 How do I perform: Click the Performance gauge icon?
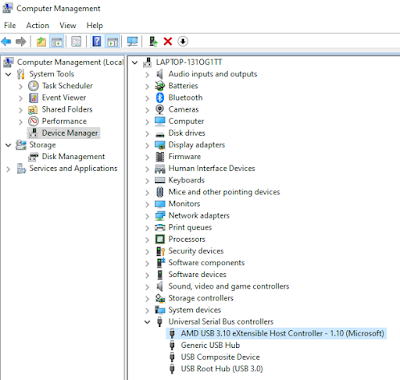pos(33,121)
